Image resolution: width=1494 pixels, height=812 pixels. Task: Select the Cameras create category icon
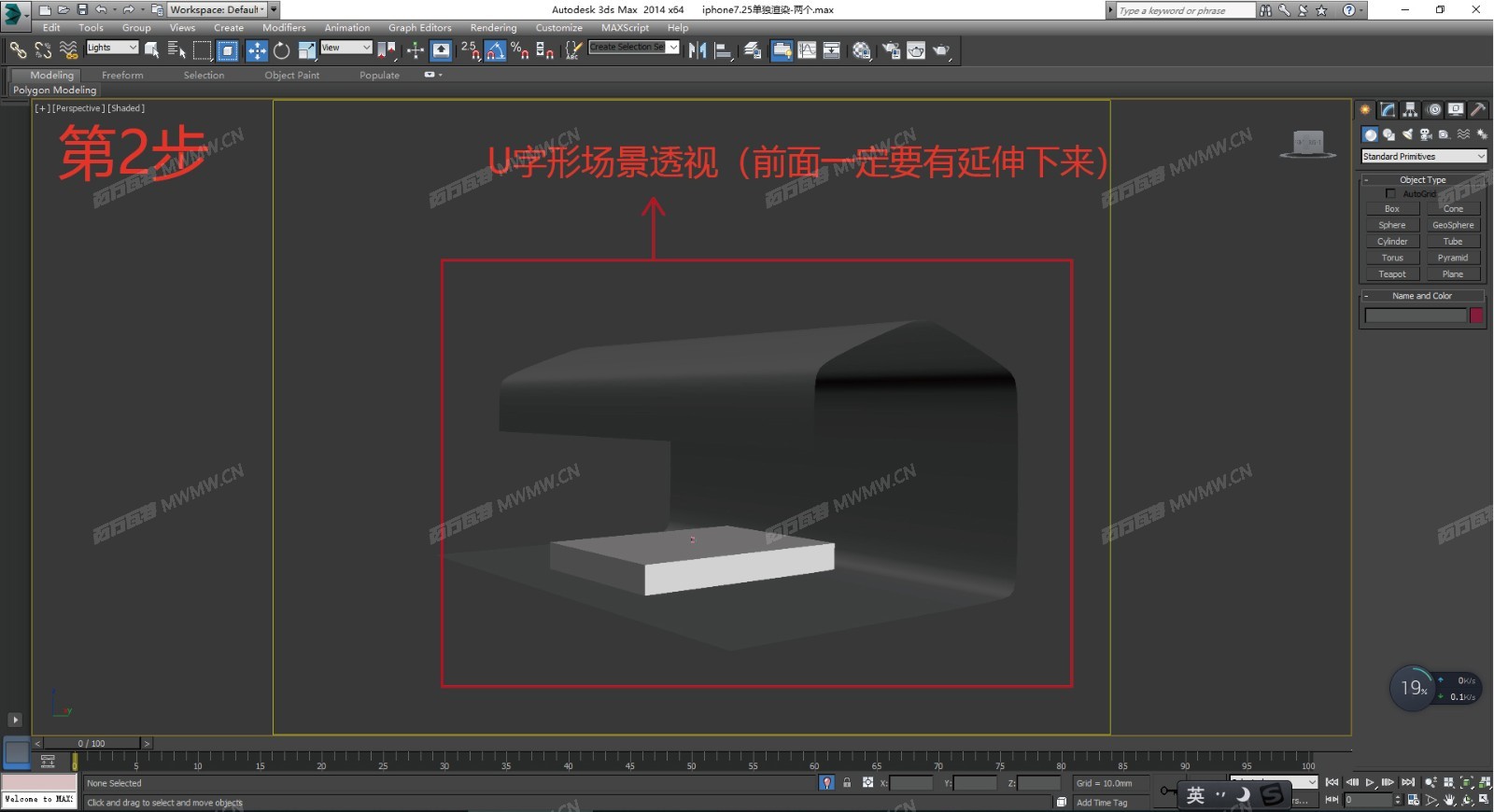(1426, 134)
